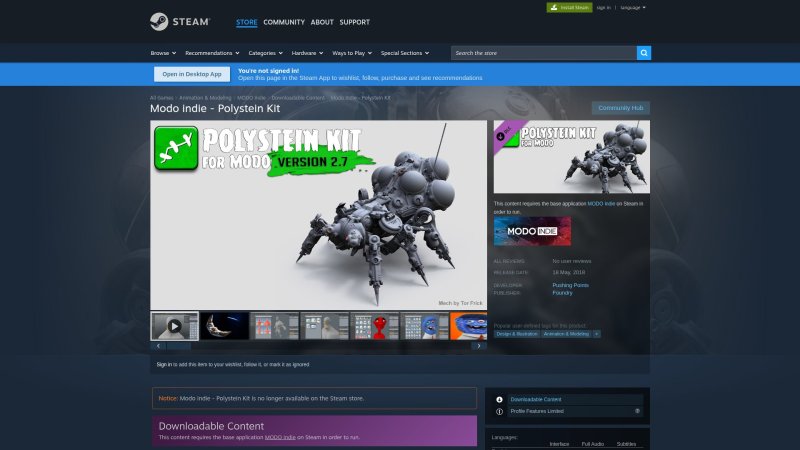Screen dimensions: 800x450
Task: Open the Community Hub button
Action: (x=620, y=108)
